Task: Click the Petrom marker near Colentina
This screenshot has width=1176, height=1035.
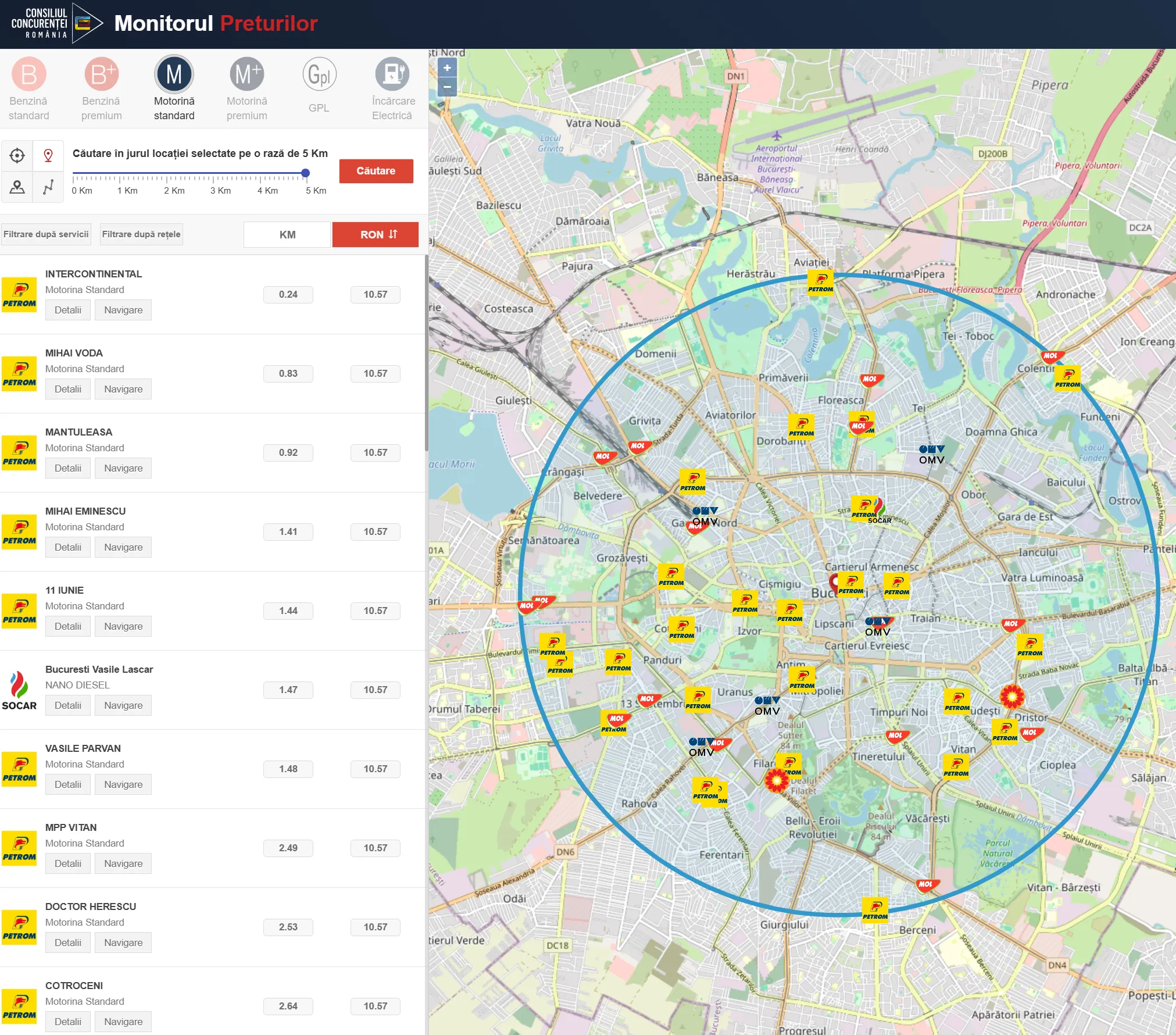Action: point(1068,378)
